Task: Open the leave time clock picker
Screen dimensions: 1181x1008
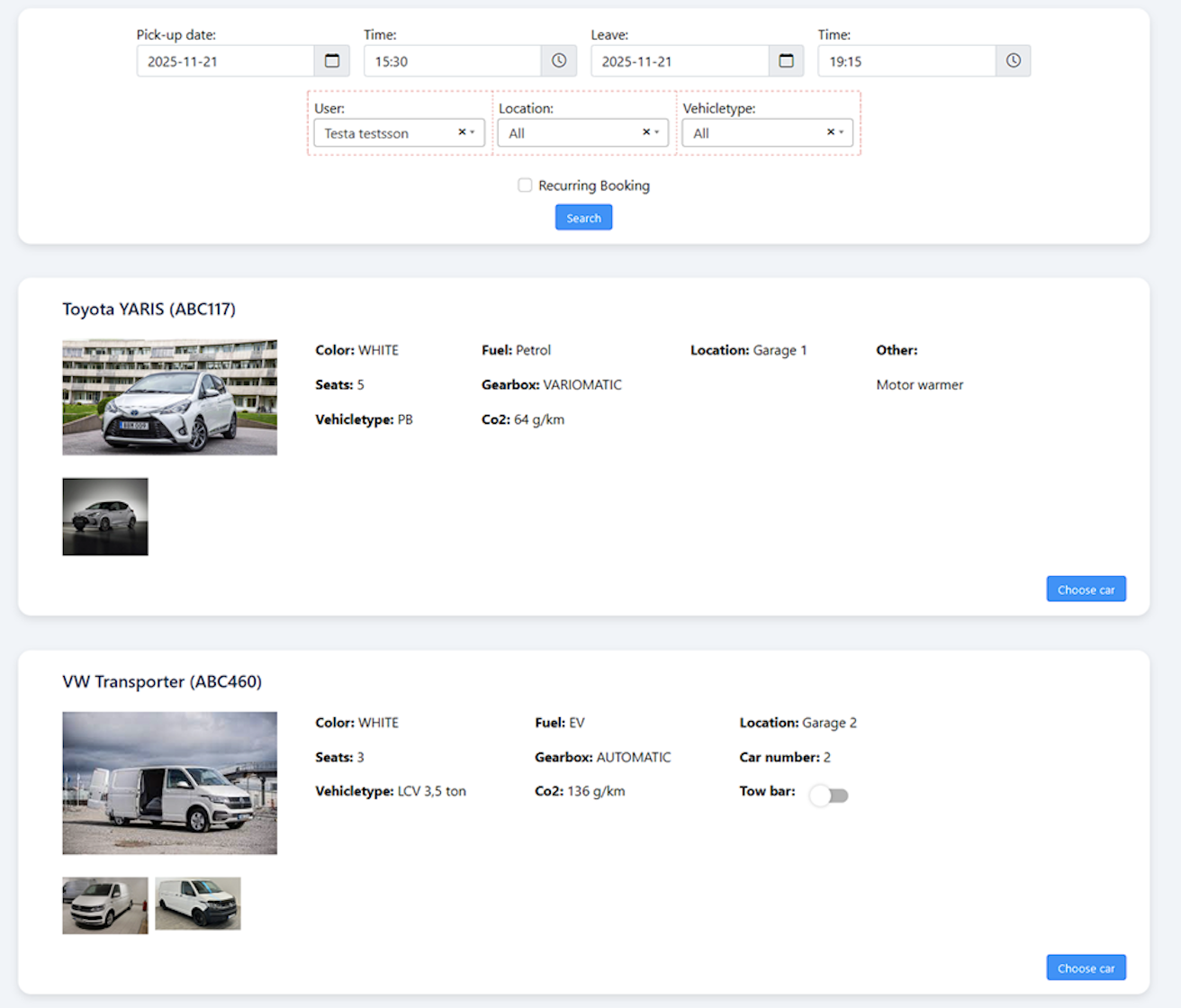Action: point(1014,60)
